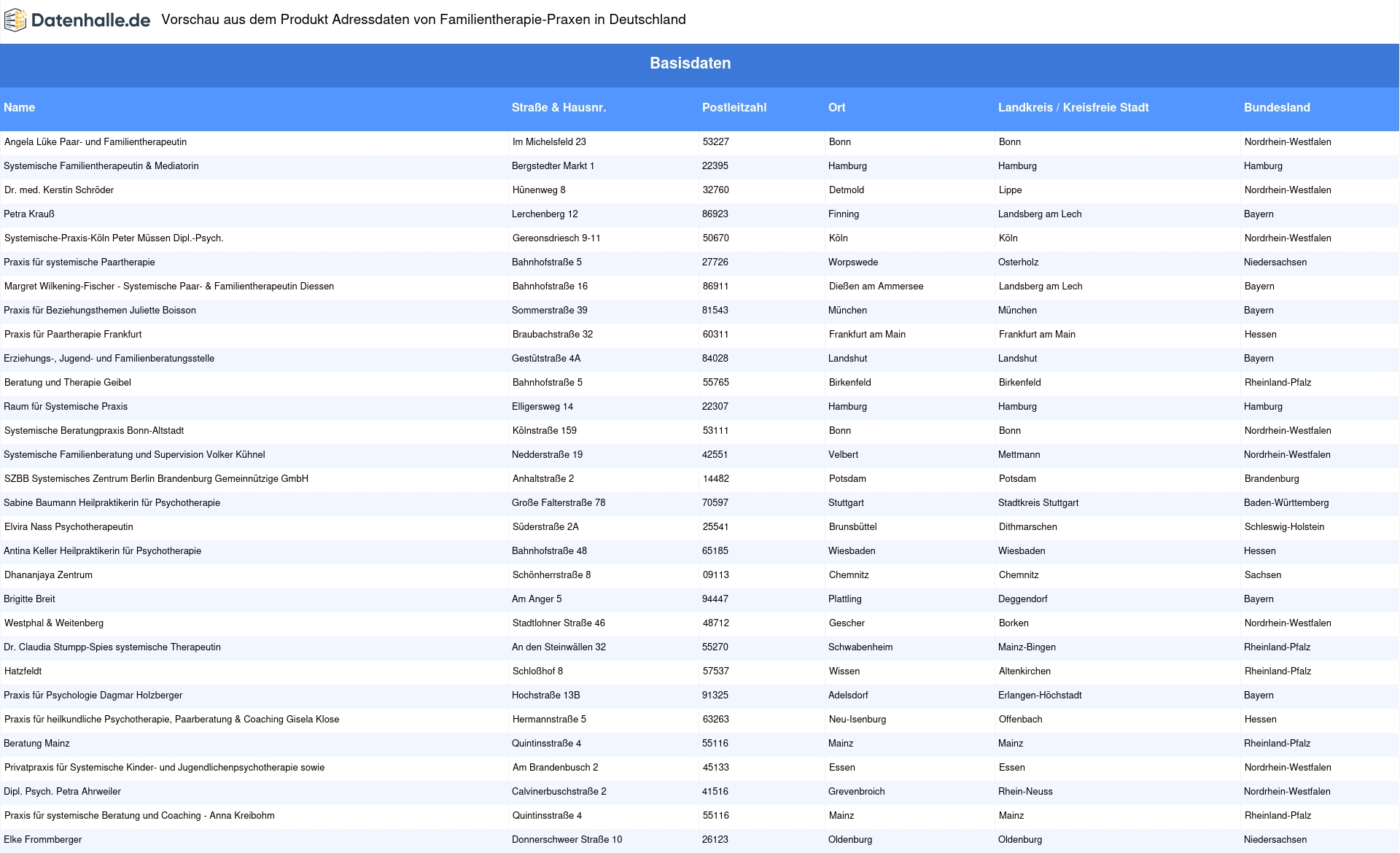Click Landkreis cell Erlangen-Höchstadt
1400x853 pixels.
tap(1040, 696)
